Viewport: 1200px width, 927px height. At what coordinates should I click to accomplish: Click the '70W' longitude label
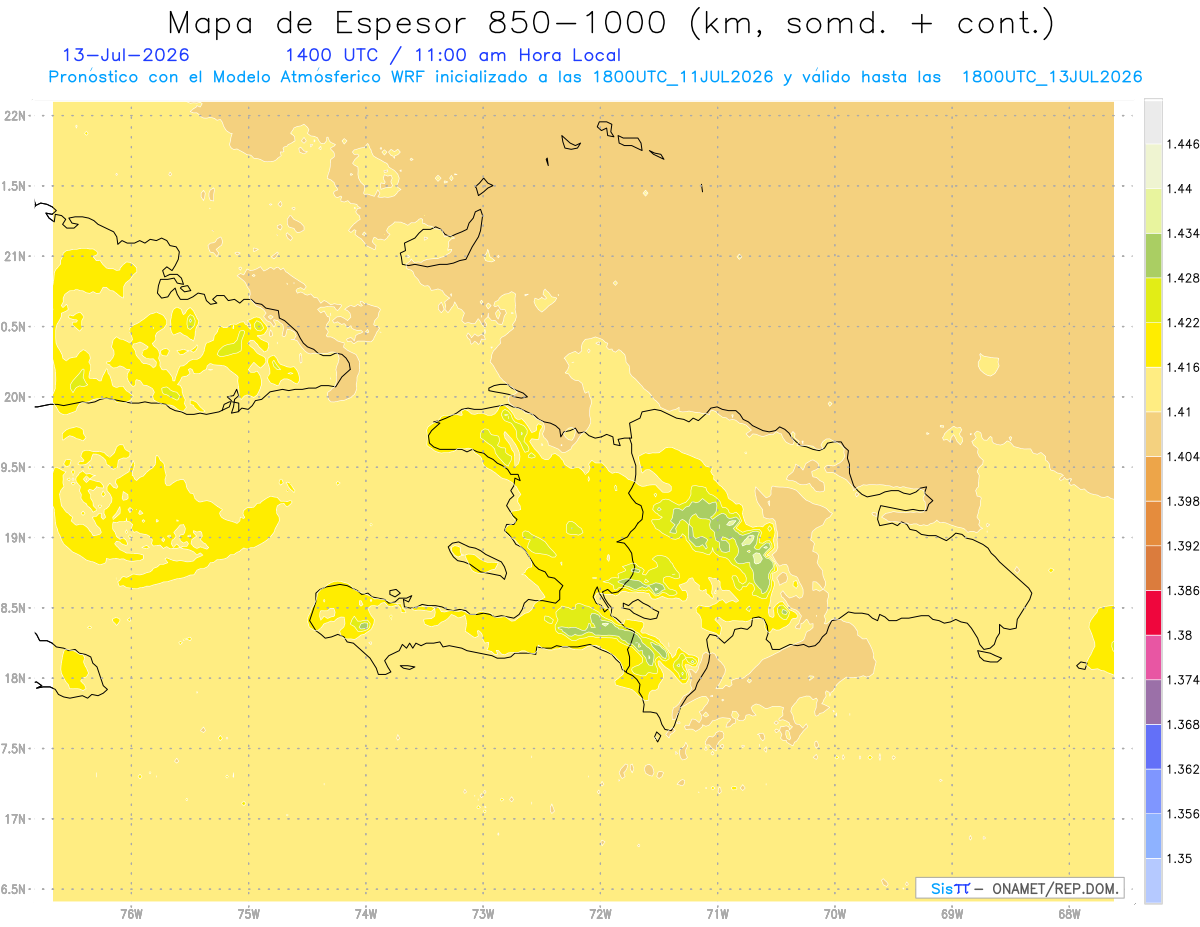coord(835,913)
